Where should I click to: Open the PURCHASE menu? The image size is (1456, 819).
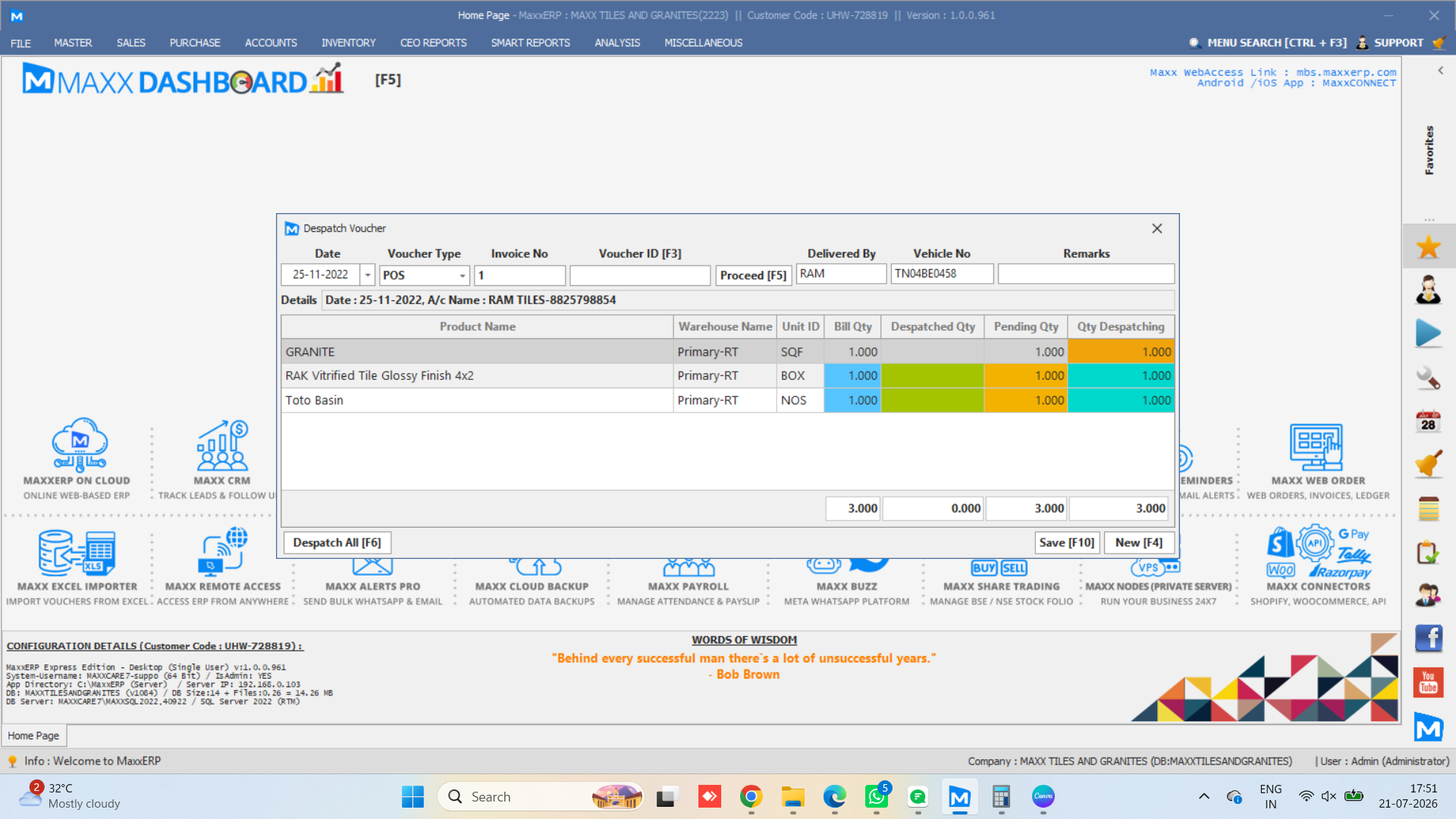click(195, 43)
